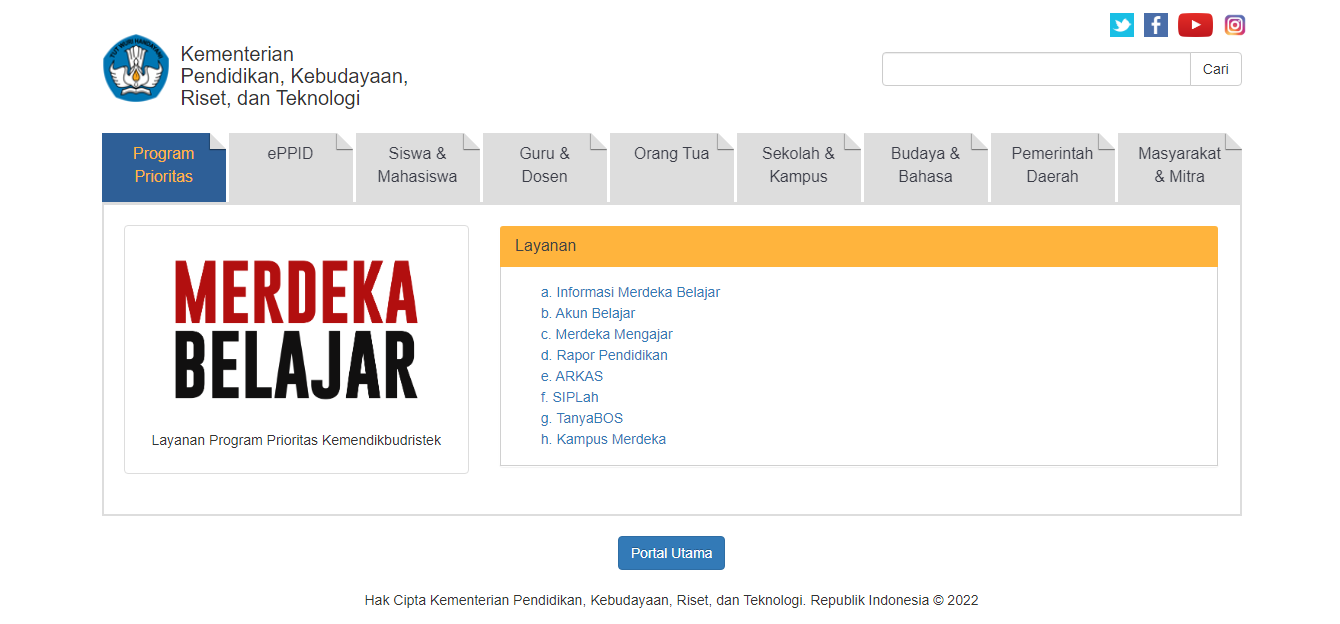Viewport: 1340px width, 624px height.
Task: Select the Program Prioritas tab
Action: click(164, 167)
